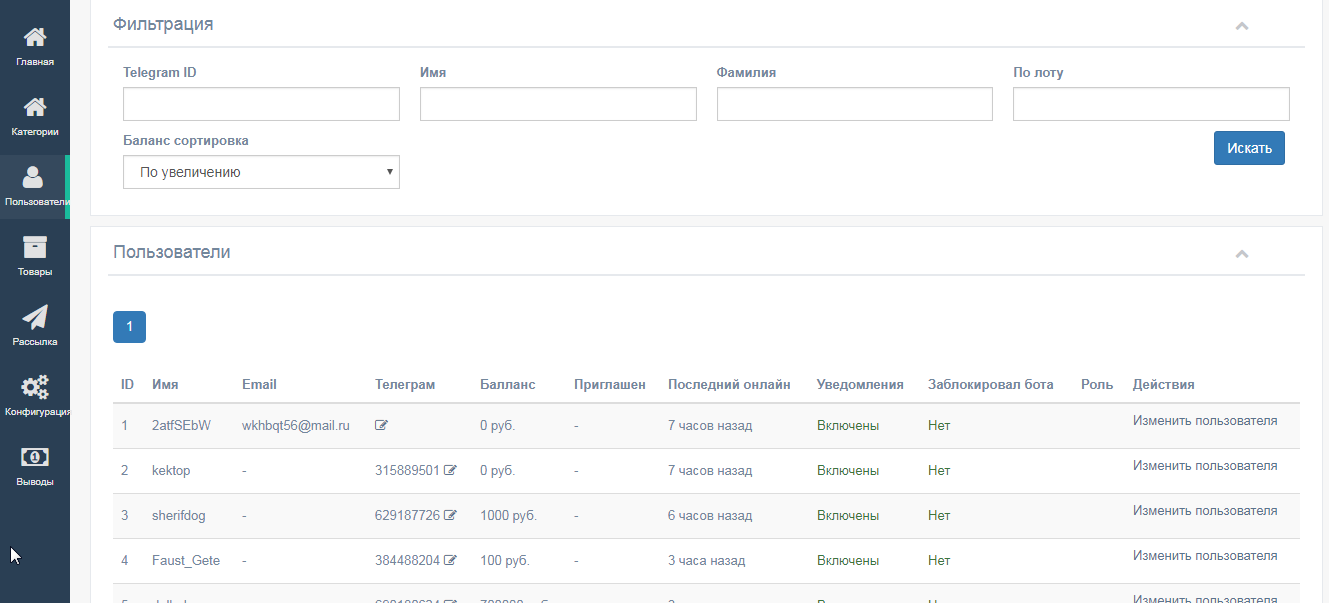Click the Уведомления column header

pyautogui.click(x=860, y=384)
